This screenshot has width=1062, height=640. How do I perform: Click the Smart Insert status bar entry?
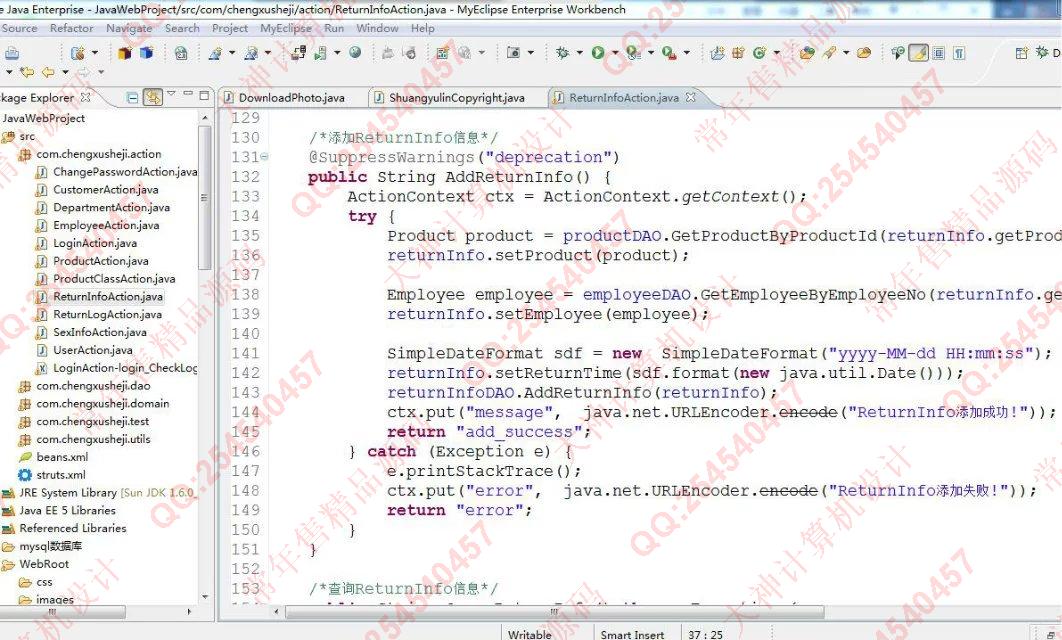click(x=633, y=635)
